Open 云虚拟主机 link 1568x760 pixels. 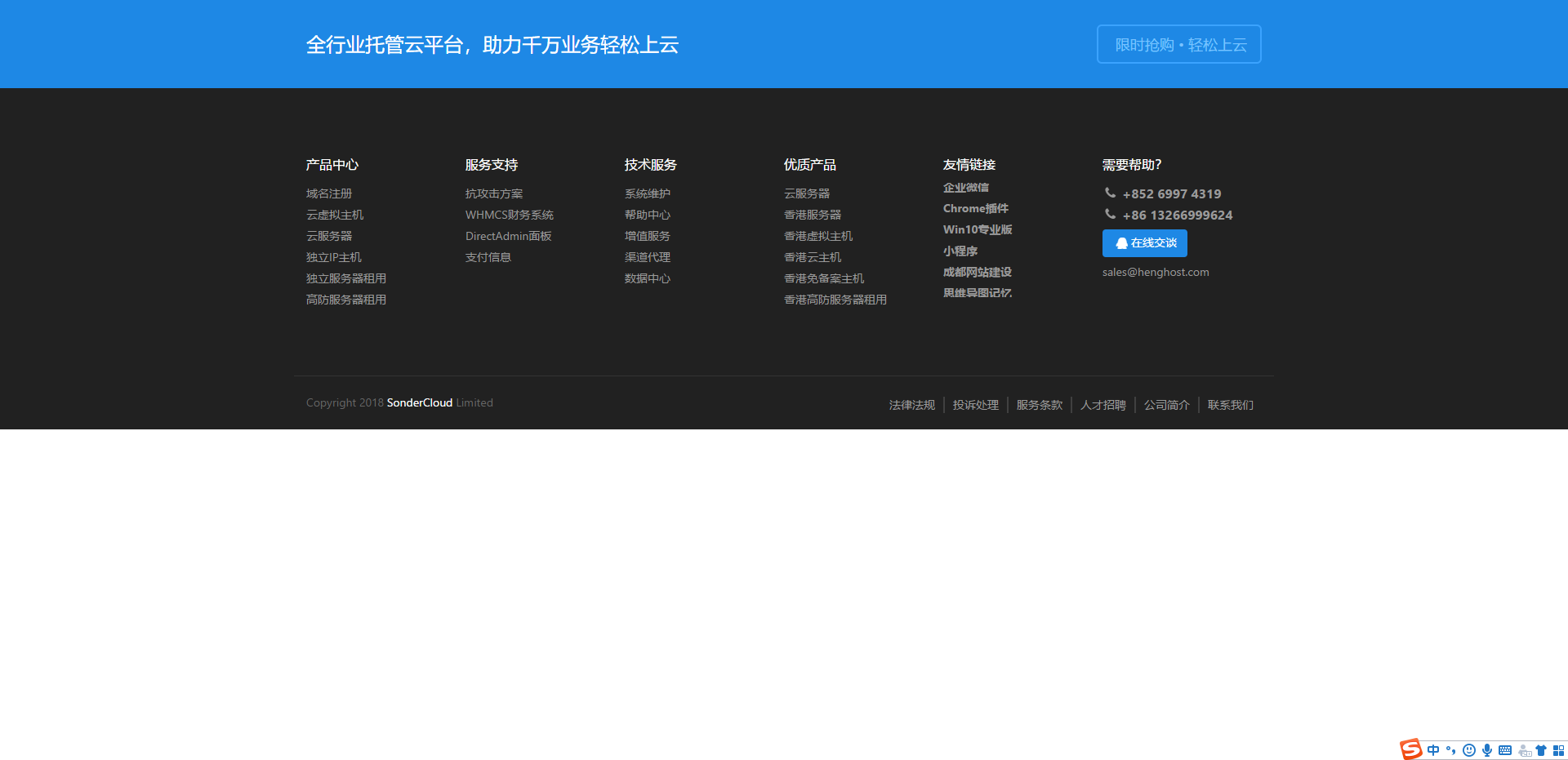[x=335, y=215]
